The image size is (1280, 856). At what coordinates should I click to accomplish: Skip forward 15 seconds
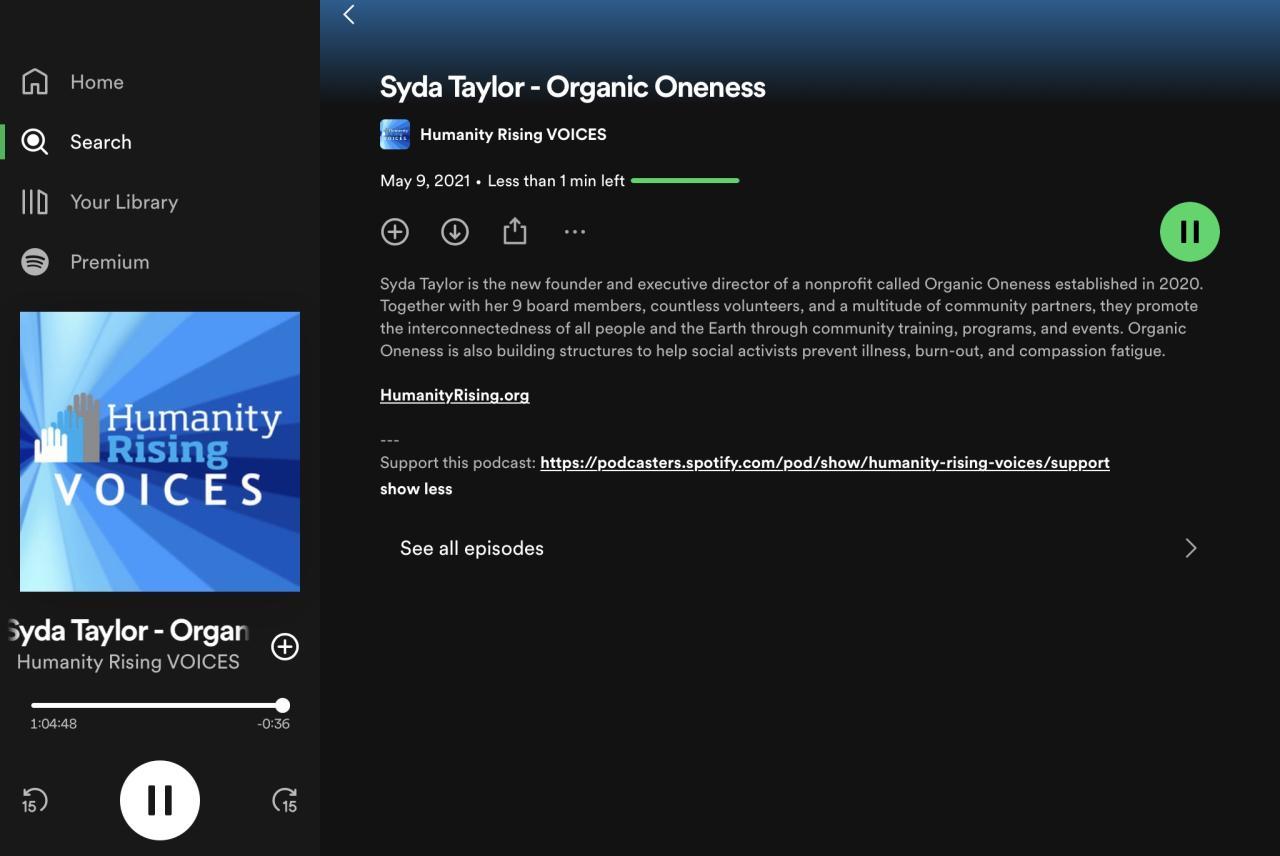click(x=285, y=801)
